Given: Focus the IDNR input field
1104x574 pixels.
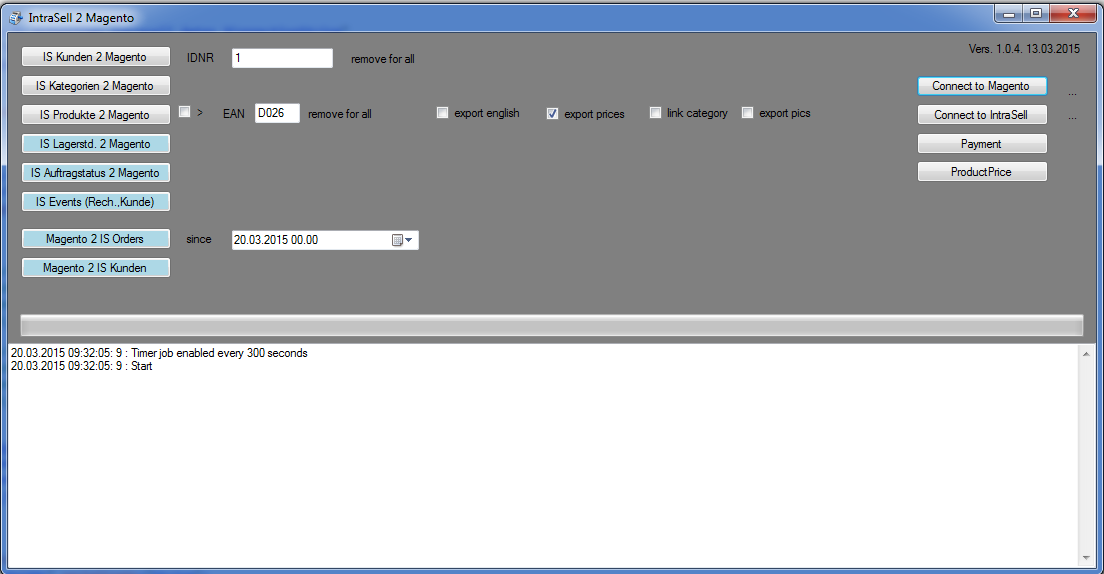Looking at the screenshot, I should (x=282, y=58).
